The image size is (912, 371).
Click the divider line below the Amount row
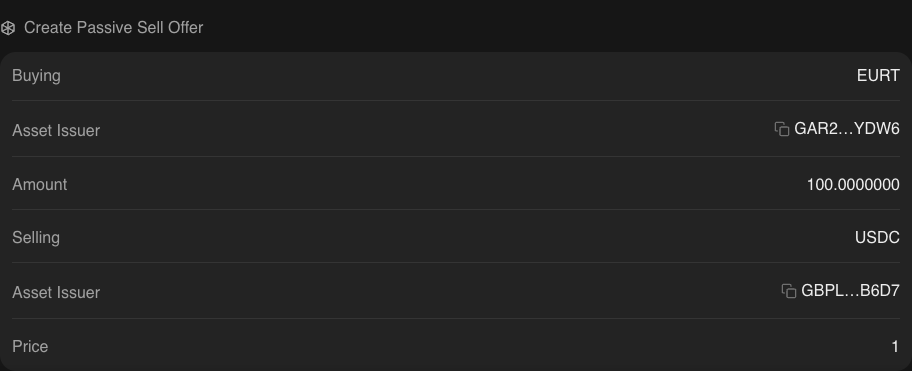click(x=456, y=209)
